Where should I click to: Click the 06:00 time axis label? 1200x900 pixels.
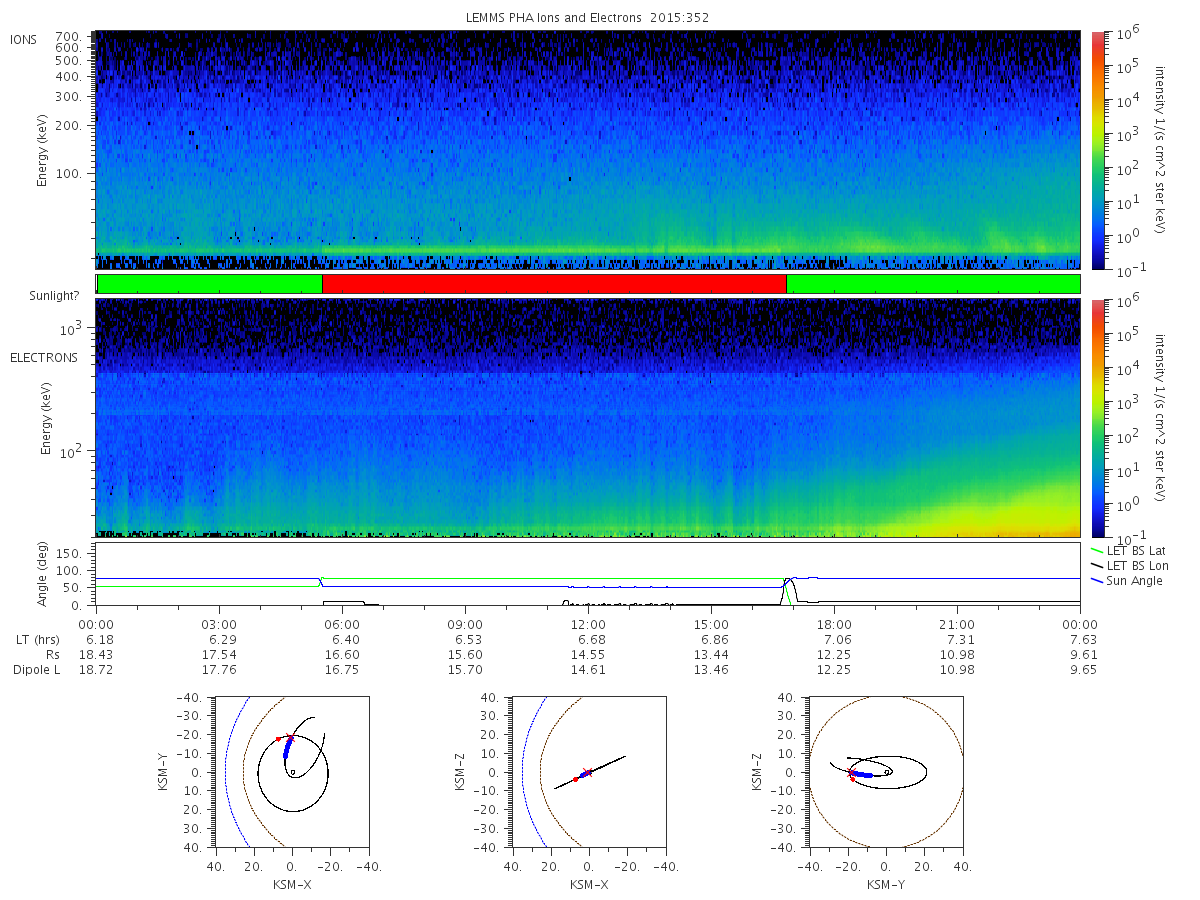342,624
